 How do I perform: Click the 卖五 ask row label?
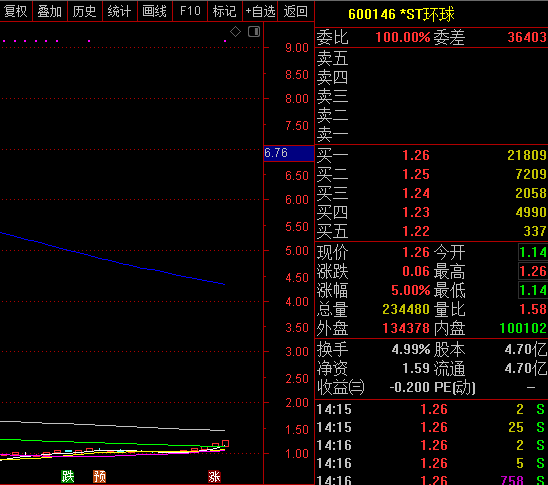pos(332,58)
